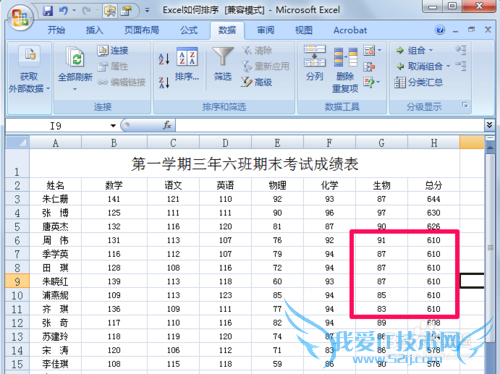Sort descending Z to A icon
This screenshot has height=374, width=500.
click(164, 82)
